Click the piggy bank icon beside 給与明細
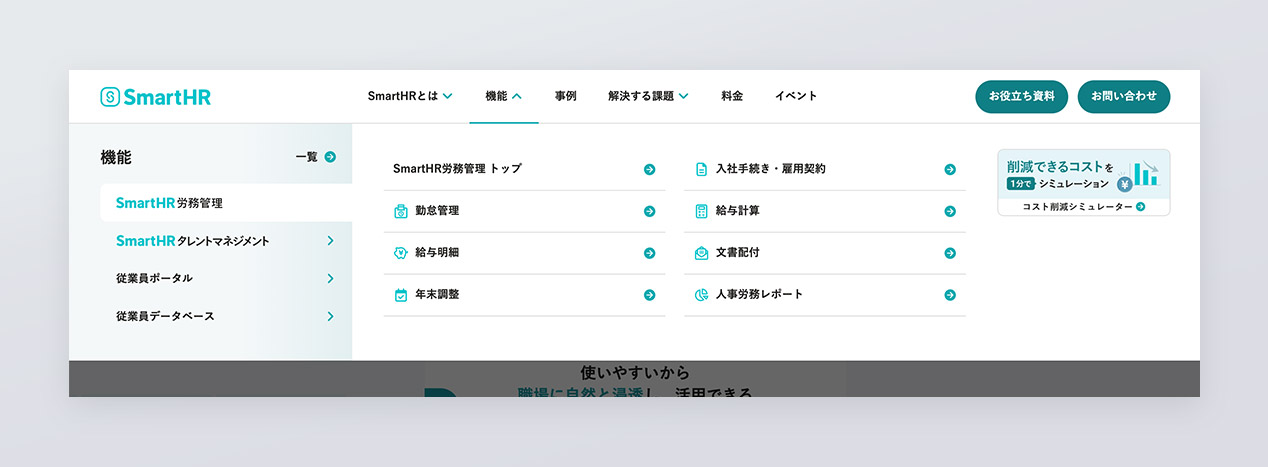 401,253
